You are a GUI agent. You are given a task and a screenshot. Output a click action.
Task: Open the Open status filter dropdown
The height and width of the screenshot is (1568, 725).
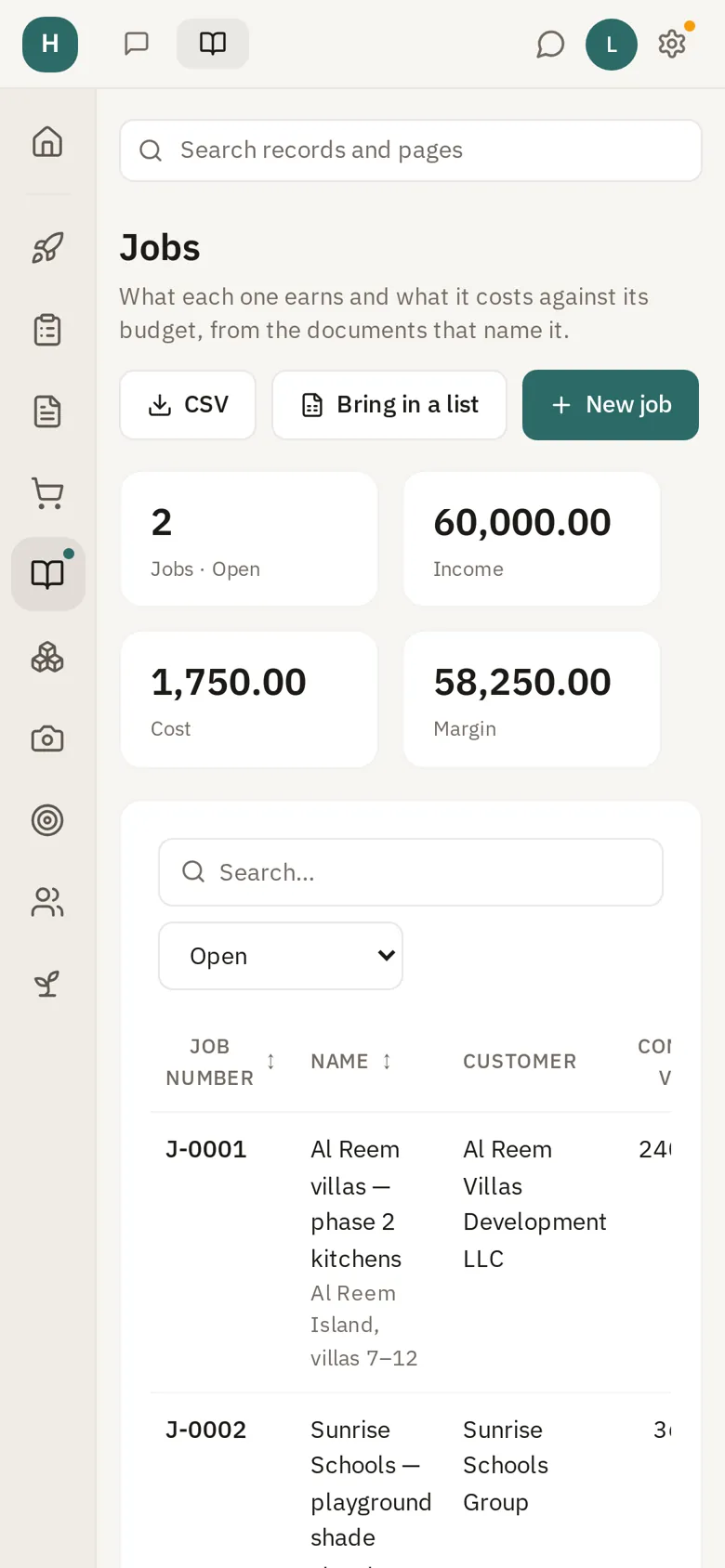(281, 956)
